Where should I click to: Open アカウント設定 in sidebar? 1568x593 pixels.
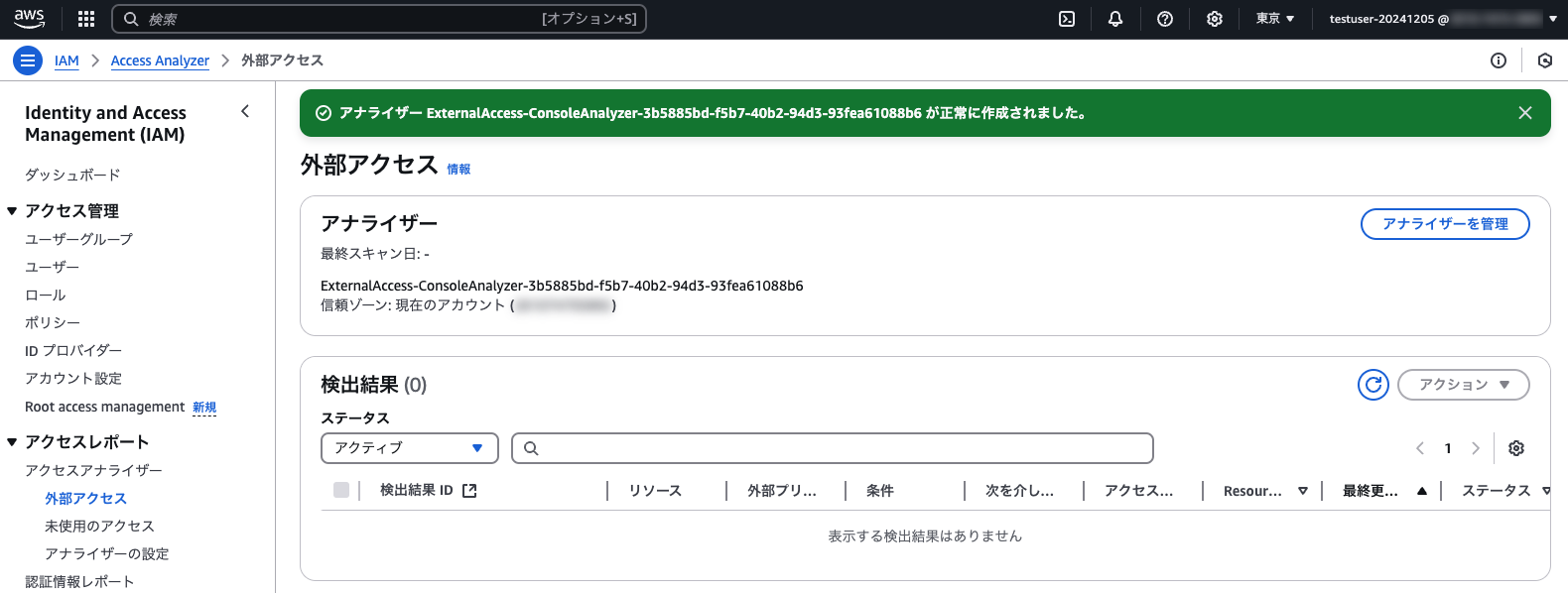tap(73, 378)
